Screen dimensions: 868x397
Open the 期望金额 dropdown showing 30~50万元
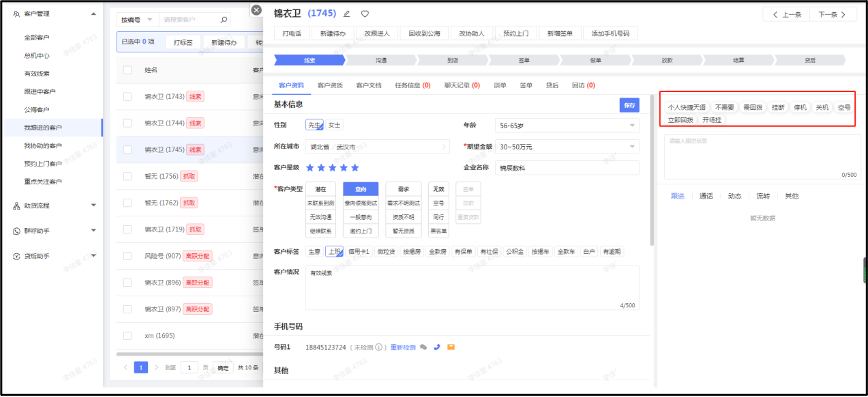pos(567,147)
